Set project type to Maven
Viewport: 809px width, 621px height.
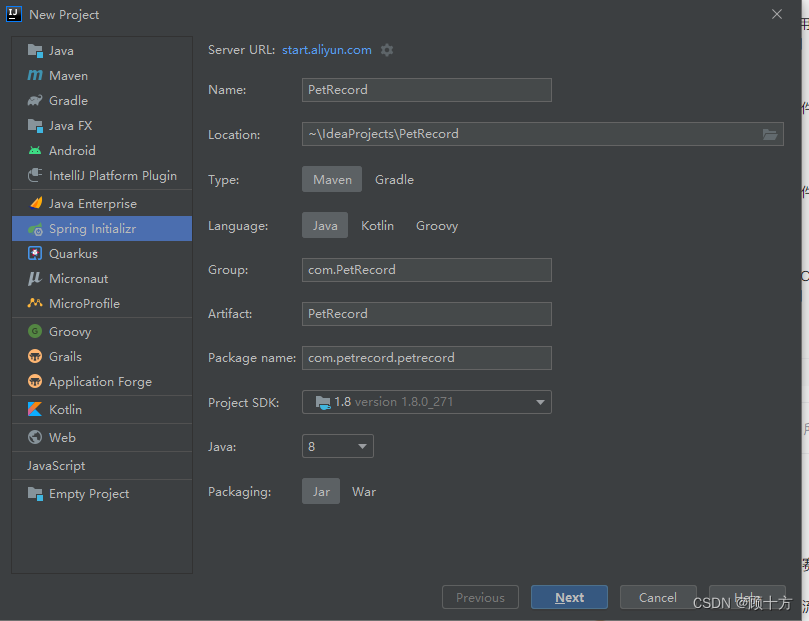point(332,179)
